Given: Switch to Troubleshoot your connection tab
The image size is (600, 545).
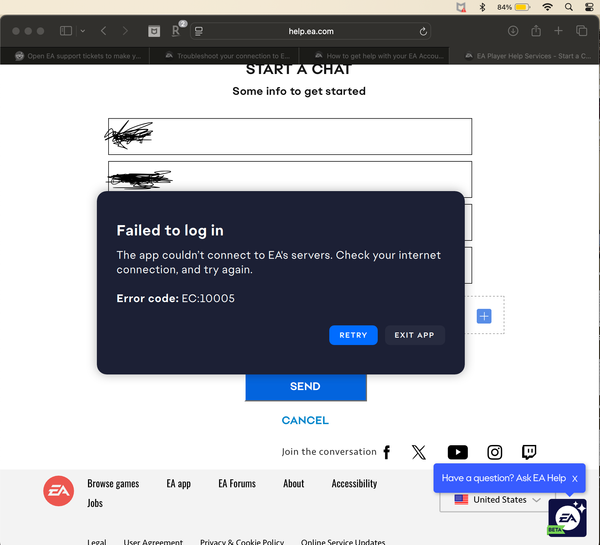Looking at the screenshot, I should (227, 56).
